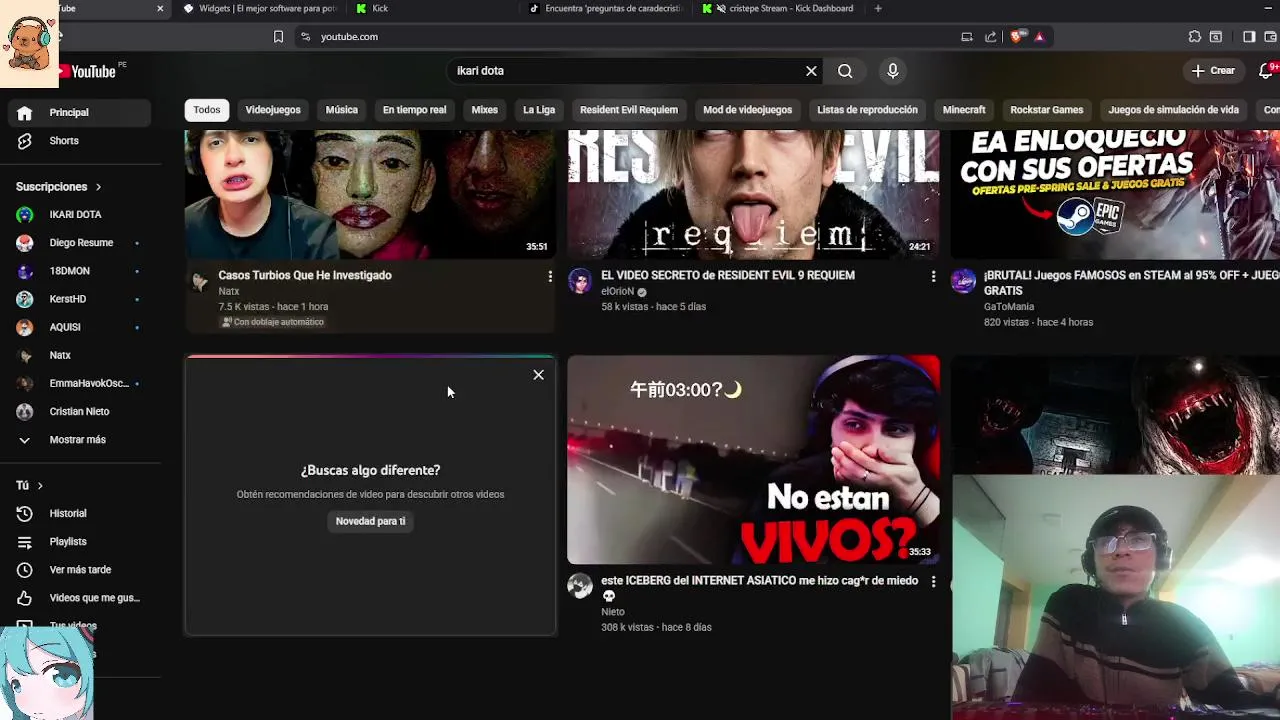Click the Crear button
The height and width of the screenshot is (720, 1280).
pos(1213,71)
